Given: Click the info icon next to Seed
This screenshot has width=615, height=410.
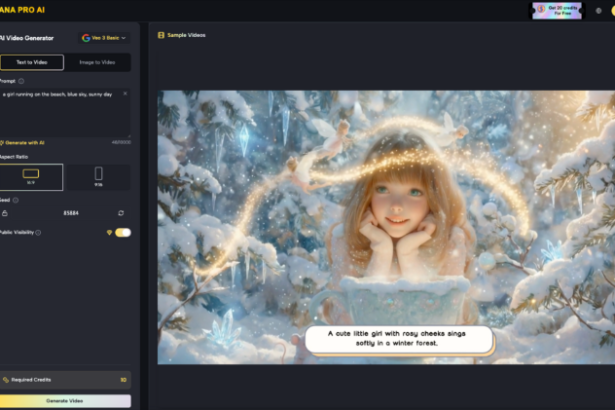Looking at the screenshot, I should 16,200.
